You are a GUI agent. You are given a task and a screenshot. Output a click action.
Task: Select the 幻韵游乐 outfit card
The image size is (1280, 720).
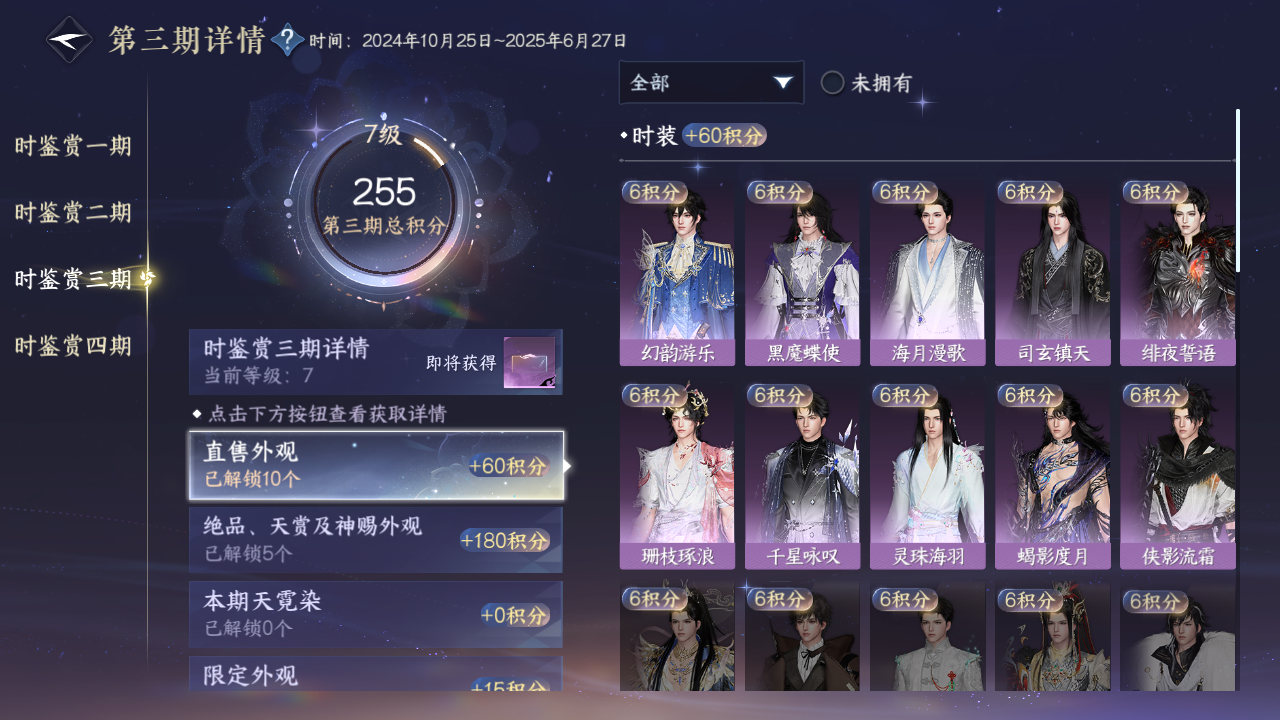(677, 273)
